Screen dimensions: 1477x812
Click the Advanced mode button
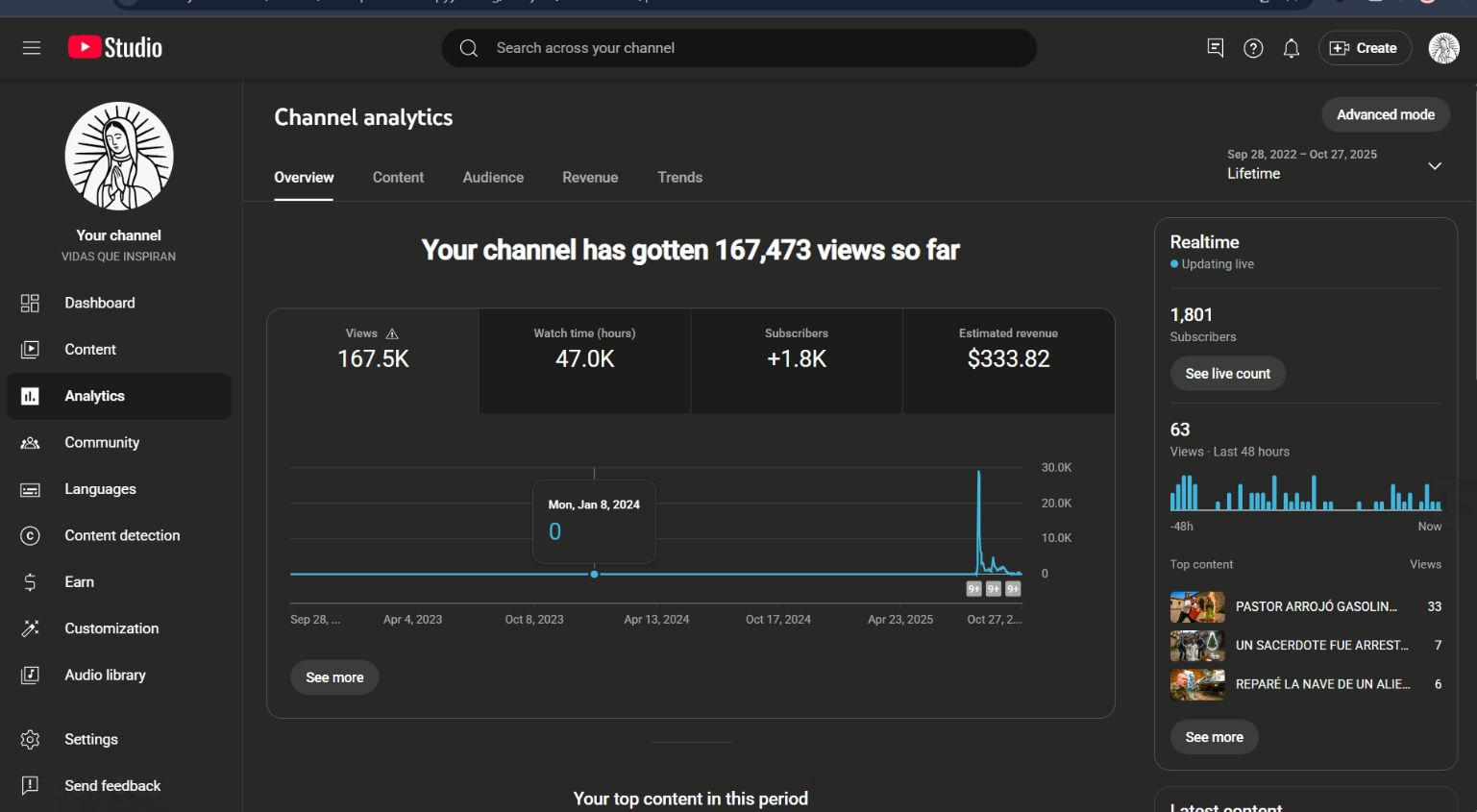pyautogui.click(x=1385, y=114)
